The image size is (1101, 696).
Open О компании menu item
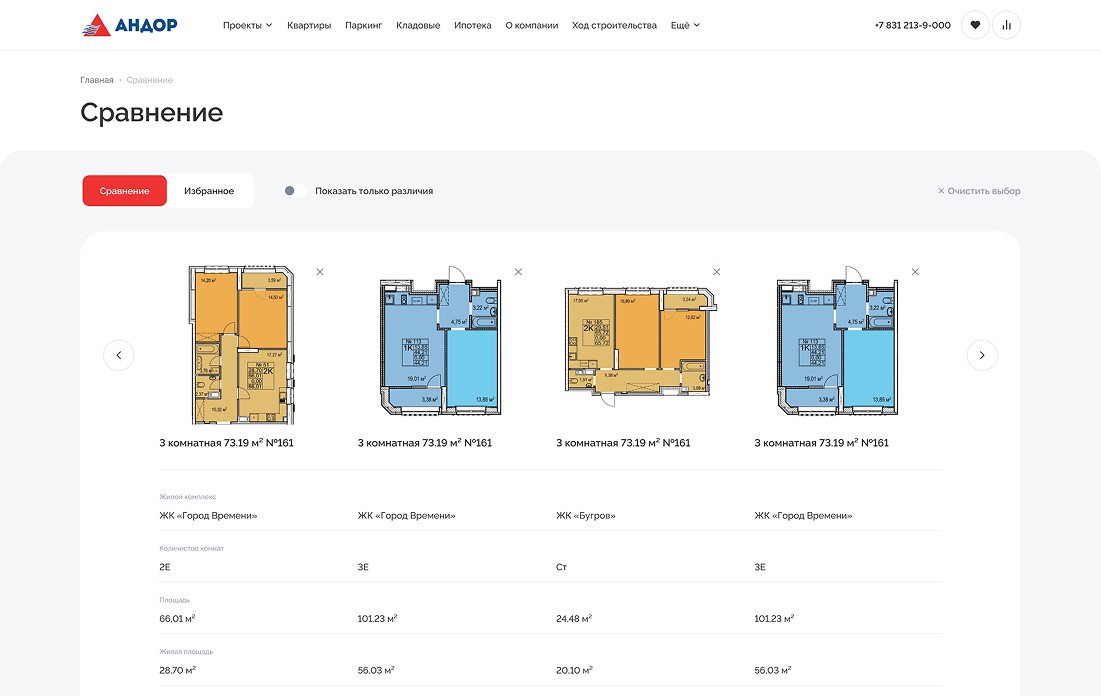[x=532, y=25]
